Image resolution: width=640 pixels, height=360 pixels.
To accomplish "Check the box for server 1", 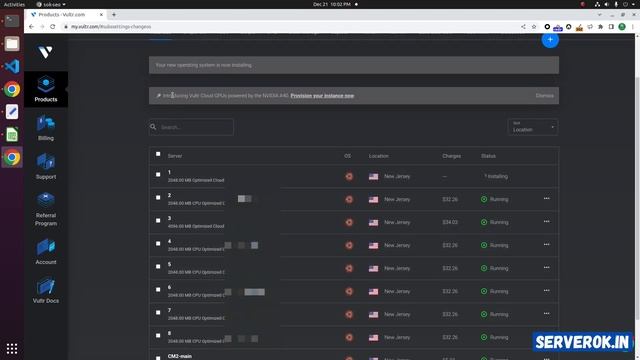I will (x=158, y=174).
